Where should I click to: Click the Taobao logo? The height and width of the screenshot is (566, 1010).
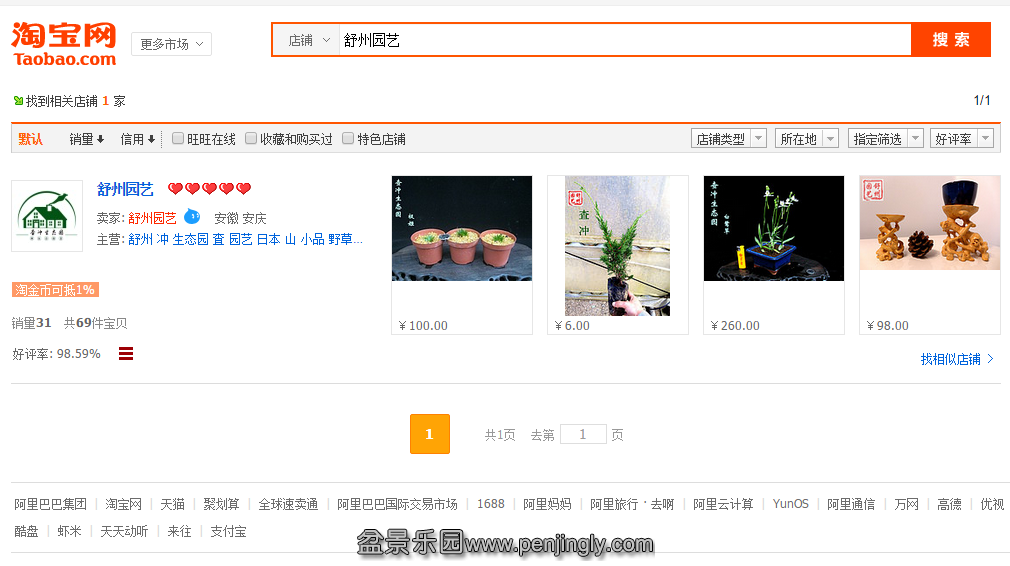click(64, 44)
